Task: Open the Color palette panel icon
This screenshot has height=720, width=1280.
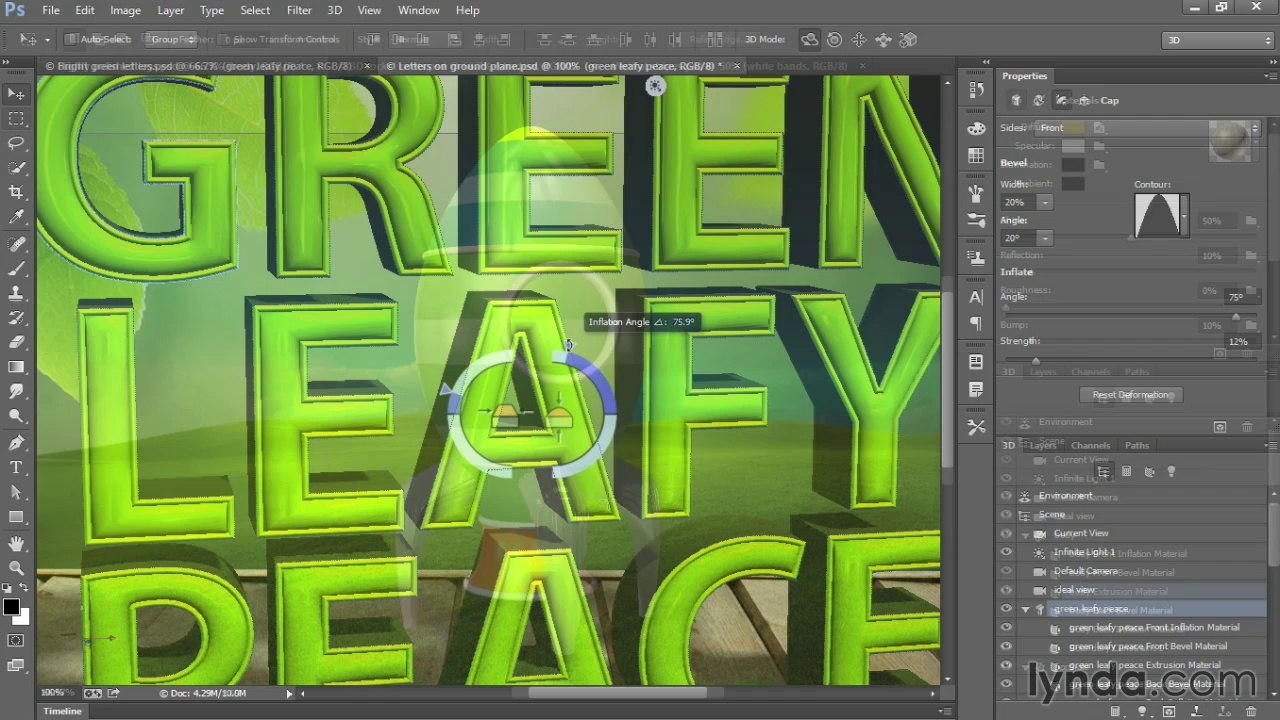Action: click(x=976, y=129)
